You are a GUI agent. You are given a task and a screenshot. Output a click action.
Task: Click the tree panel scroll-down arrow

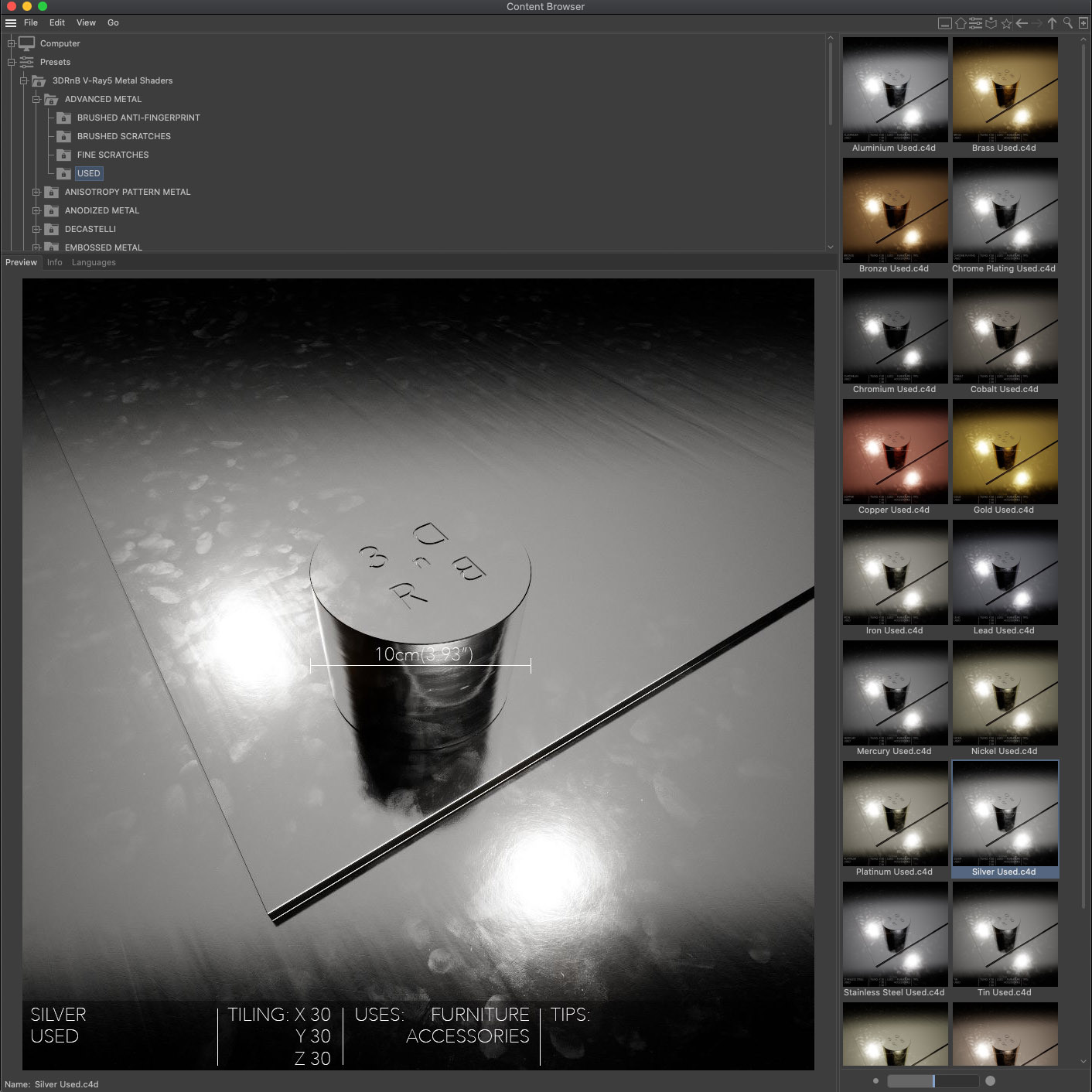(831, 247)
